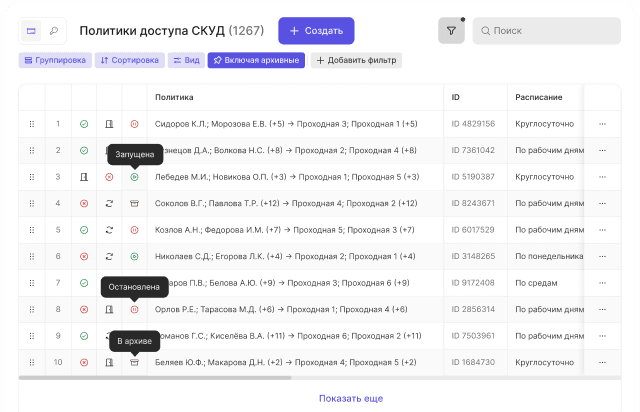Image resolution: width=640 pixels, height=412 pixels.
Task: Select the policy Лебедев М.И.; Новикова О.П.
Action: pos(287,177)
